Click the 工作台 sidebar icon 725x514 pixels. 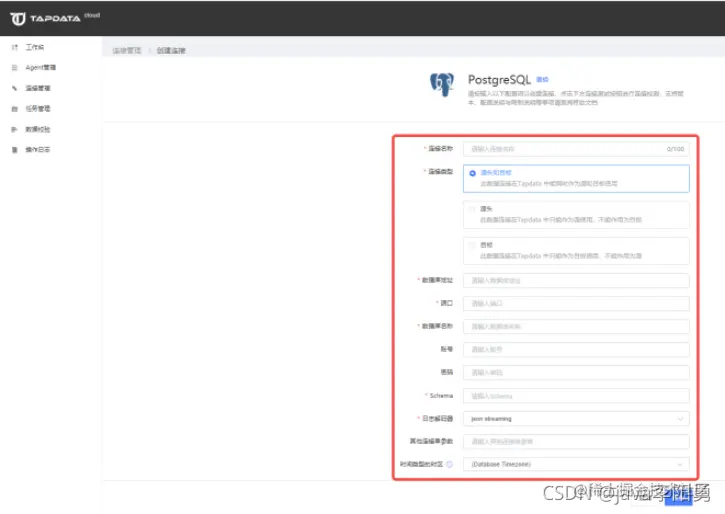14,47
